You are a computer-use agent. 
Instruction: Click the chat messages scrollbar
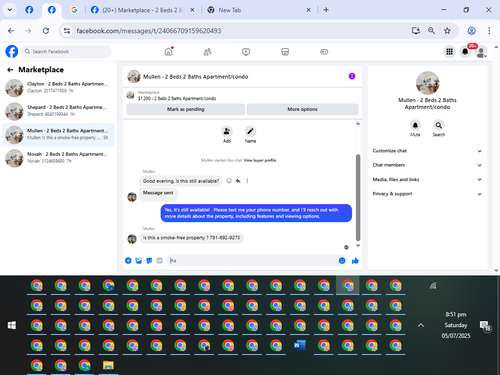tap(358, 197)
